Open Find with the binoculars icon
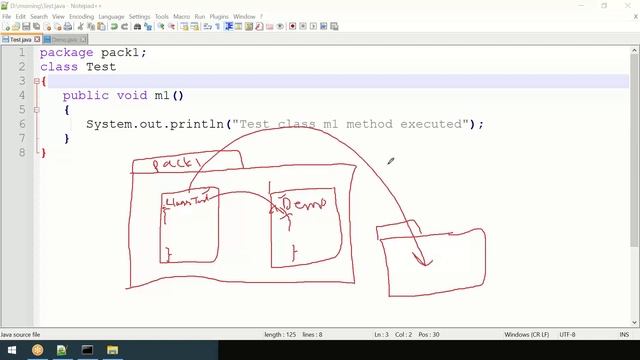The image size is (640, 360). pos(137,27)
